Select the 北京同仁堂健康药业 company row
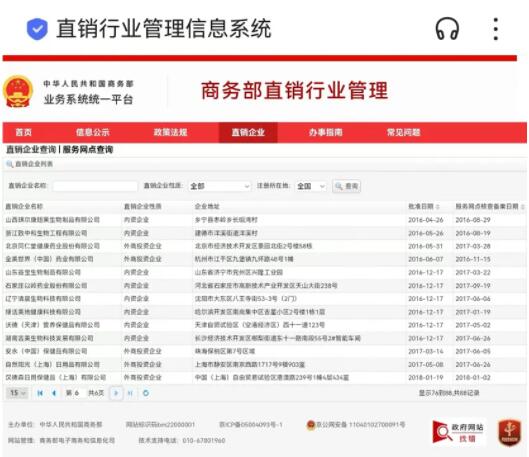 [x=264, y=246]
